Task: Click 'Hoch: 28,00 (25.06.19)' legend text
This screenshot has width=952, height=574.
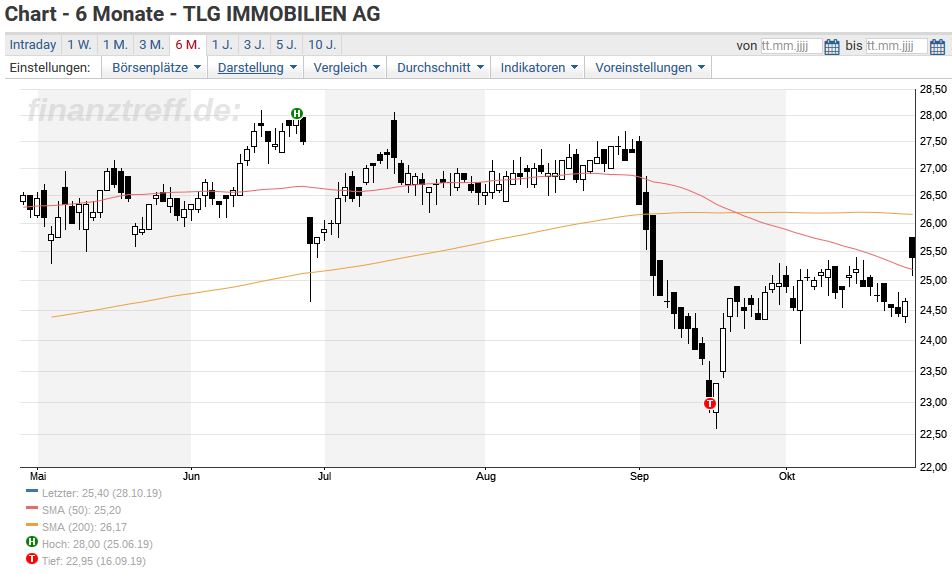Action: (97, 544)
